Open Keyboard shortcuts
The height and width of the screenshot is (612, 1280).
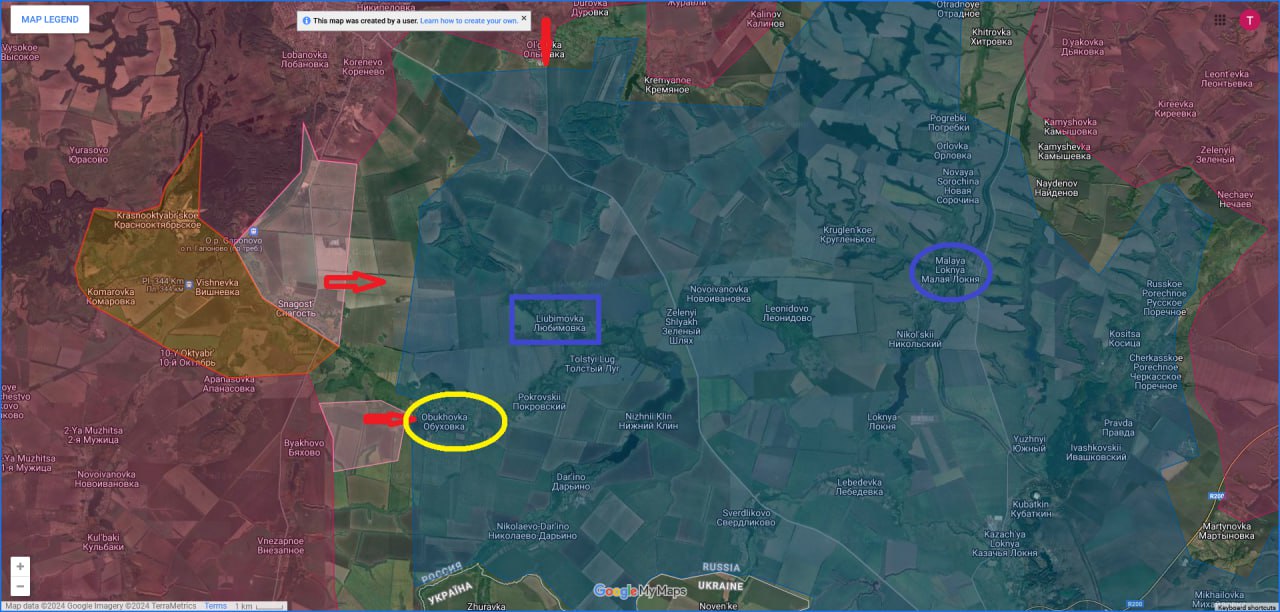coord(1247,607)
